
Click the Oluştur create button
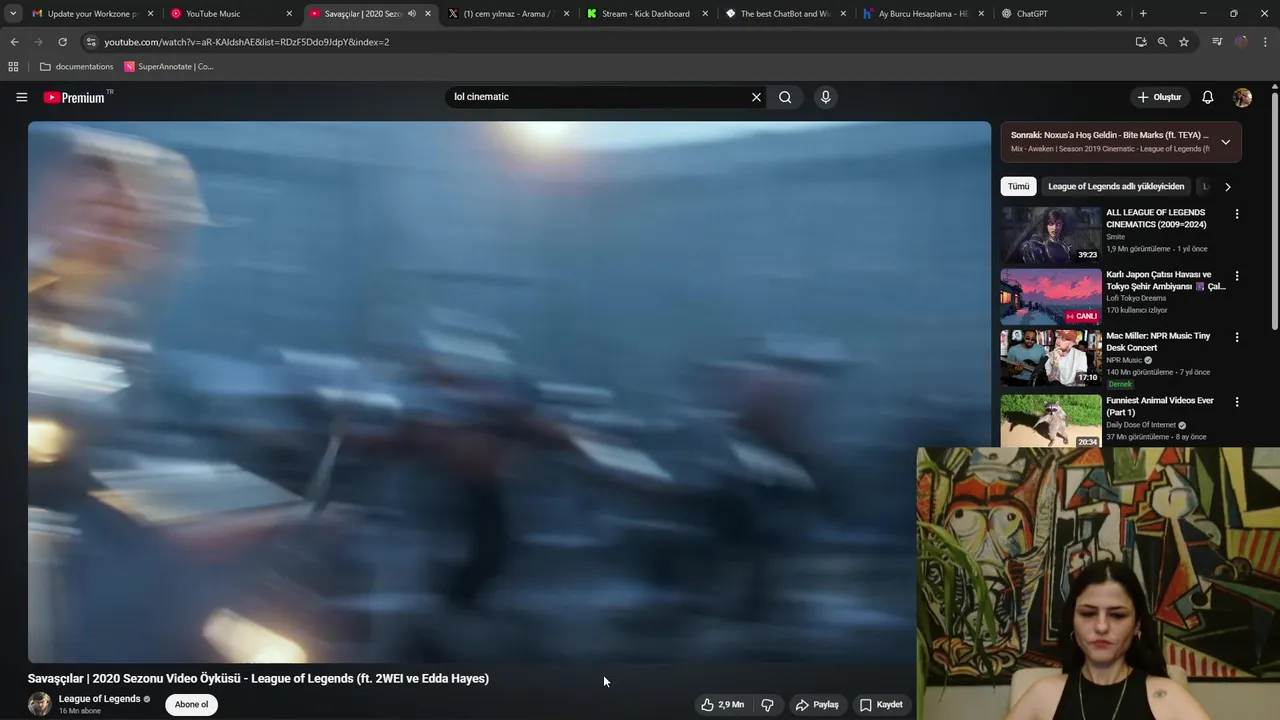(1159, 97)
